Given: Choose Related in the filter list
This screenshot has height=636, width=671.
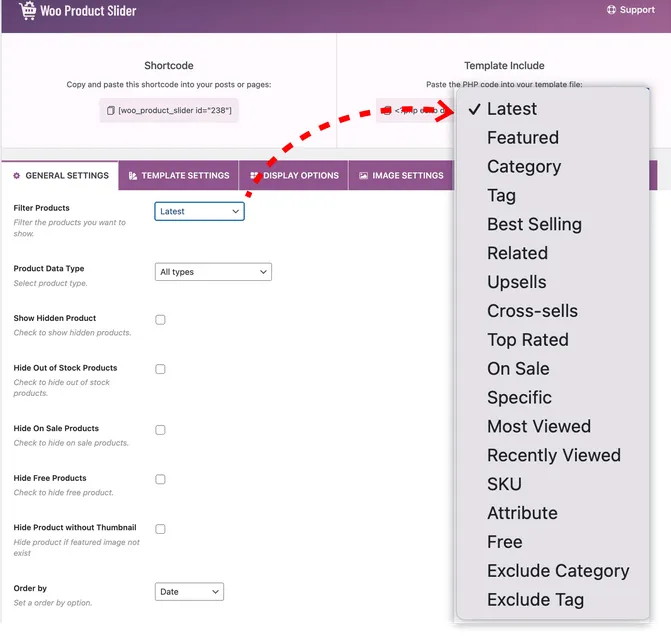Looking at the screenshot, I should coord(553,253).
